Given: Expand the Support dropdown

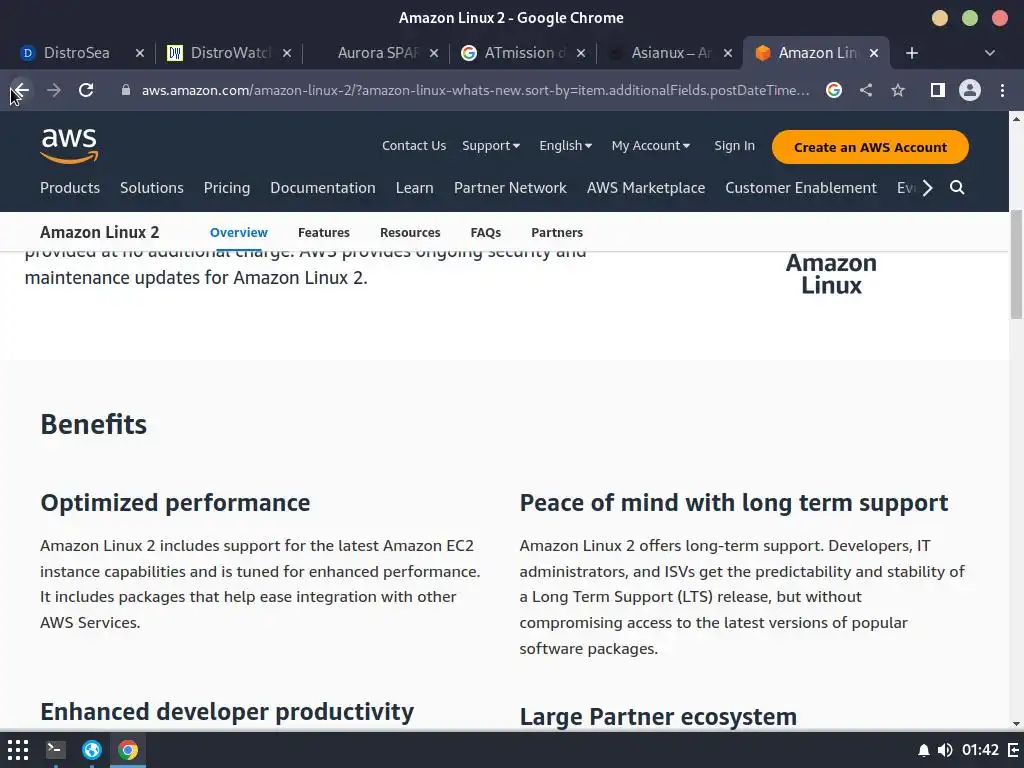Looking at the screenshot, I should (490, 146).
